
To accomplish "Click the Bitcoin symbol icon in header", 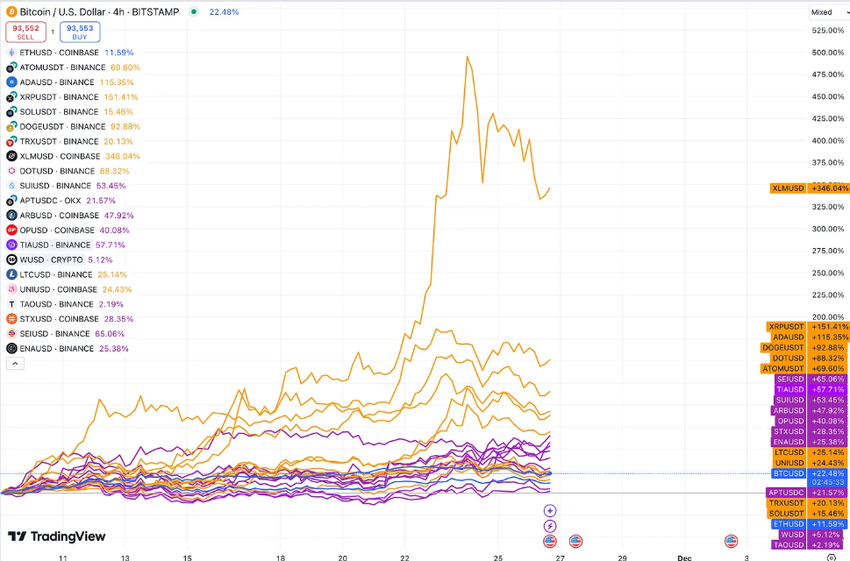I will coord(11,12).
